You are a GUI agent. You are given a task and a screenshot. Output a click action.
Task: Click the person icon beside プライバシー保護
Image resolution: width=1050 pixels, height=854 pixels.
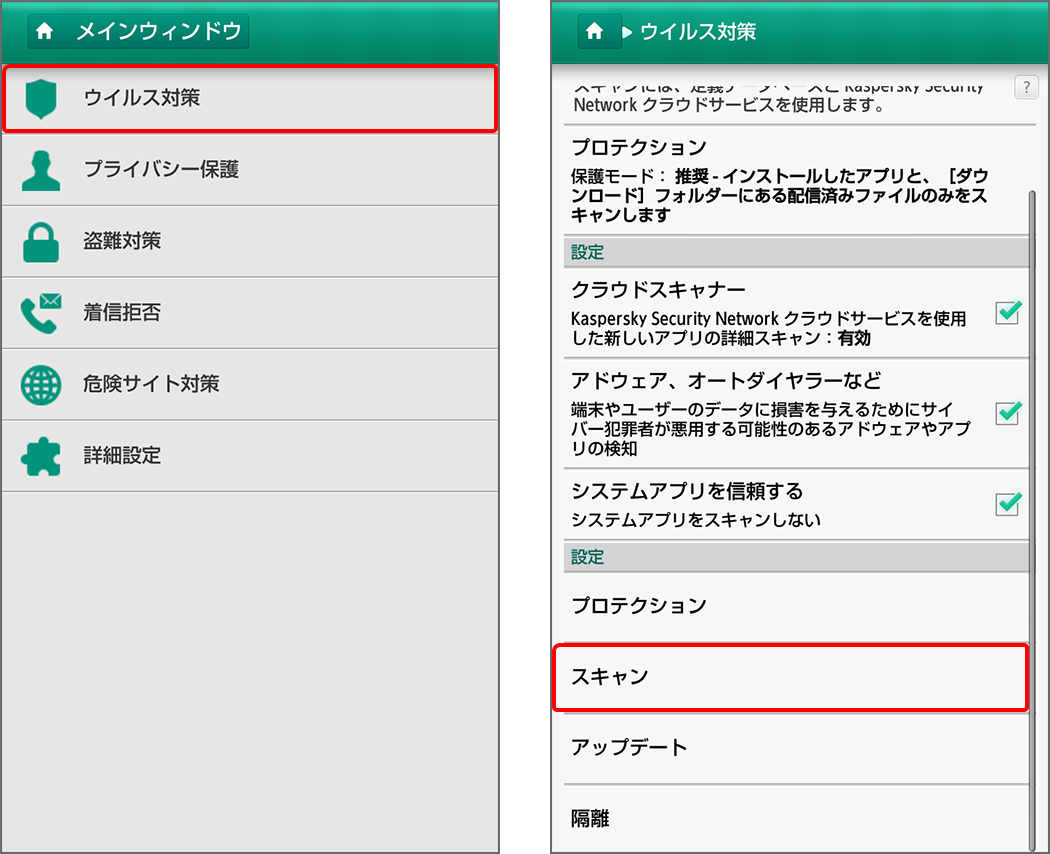click(43, 169)
